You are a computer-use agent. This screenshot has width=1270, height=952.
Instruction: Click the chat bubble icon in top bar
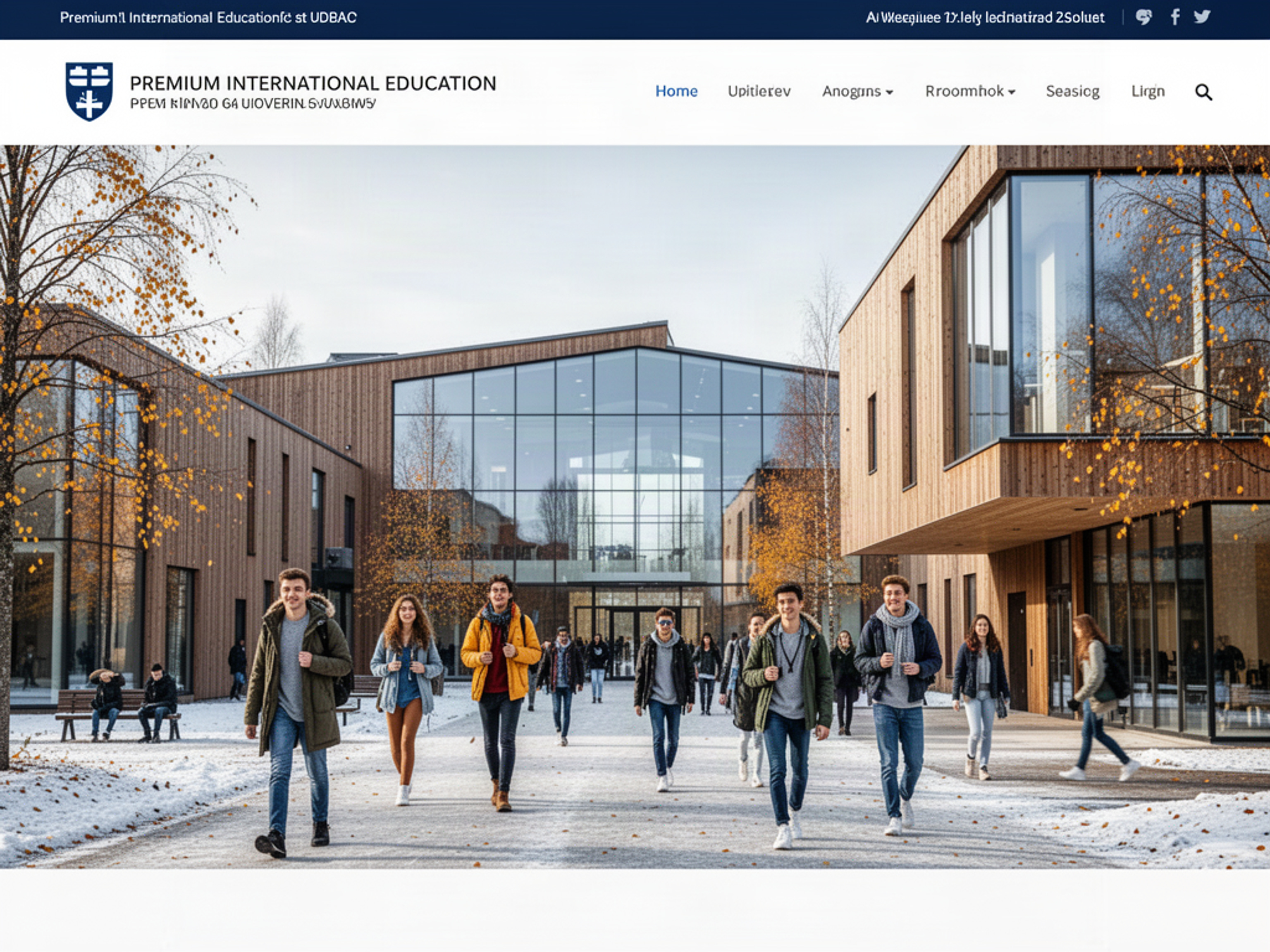coord(1143,17)
